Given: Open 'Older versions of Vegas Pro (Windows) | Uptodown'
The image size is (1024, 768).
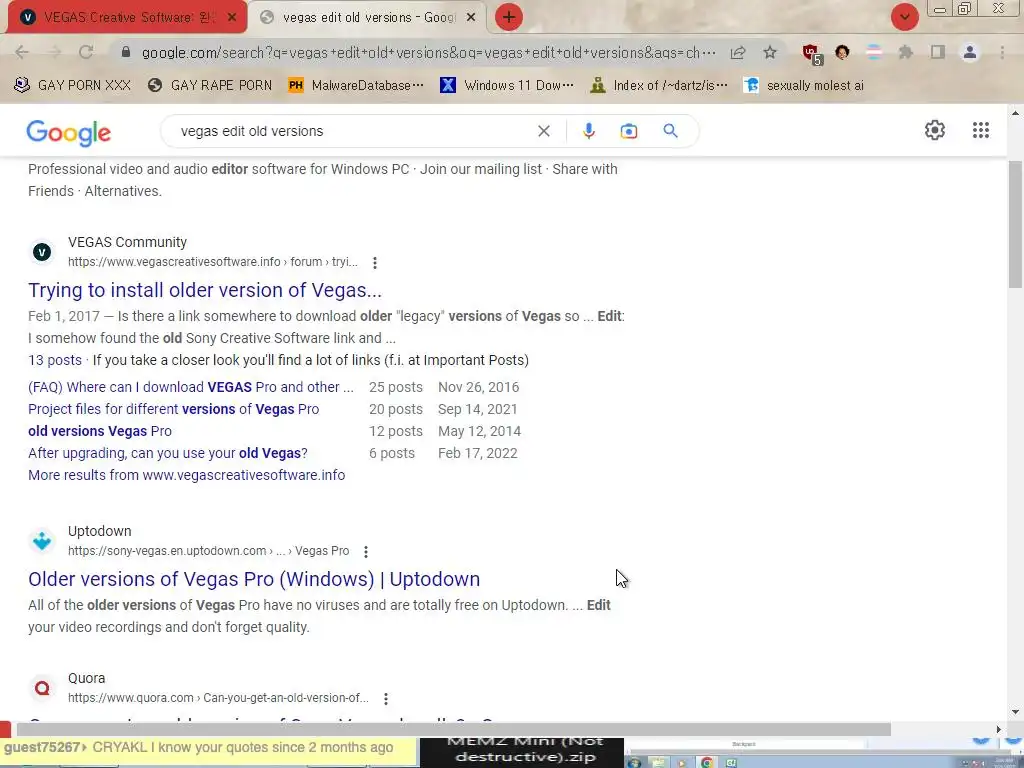Looking at the screenshot, I should click(x=254, y=579).
